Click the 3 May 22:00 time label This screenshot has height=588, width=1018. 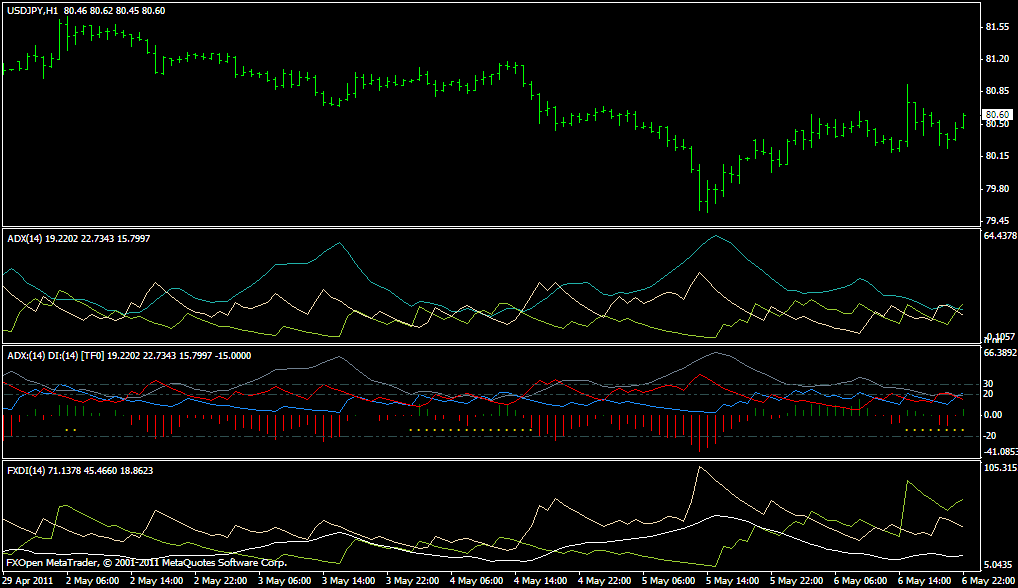coord(413,581)
